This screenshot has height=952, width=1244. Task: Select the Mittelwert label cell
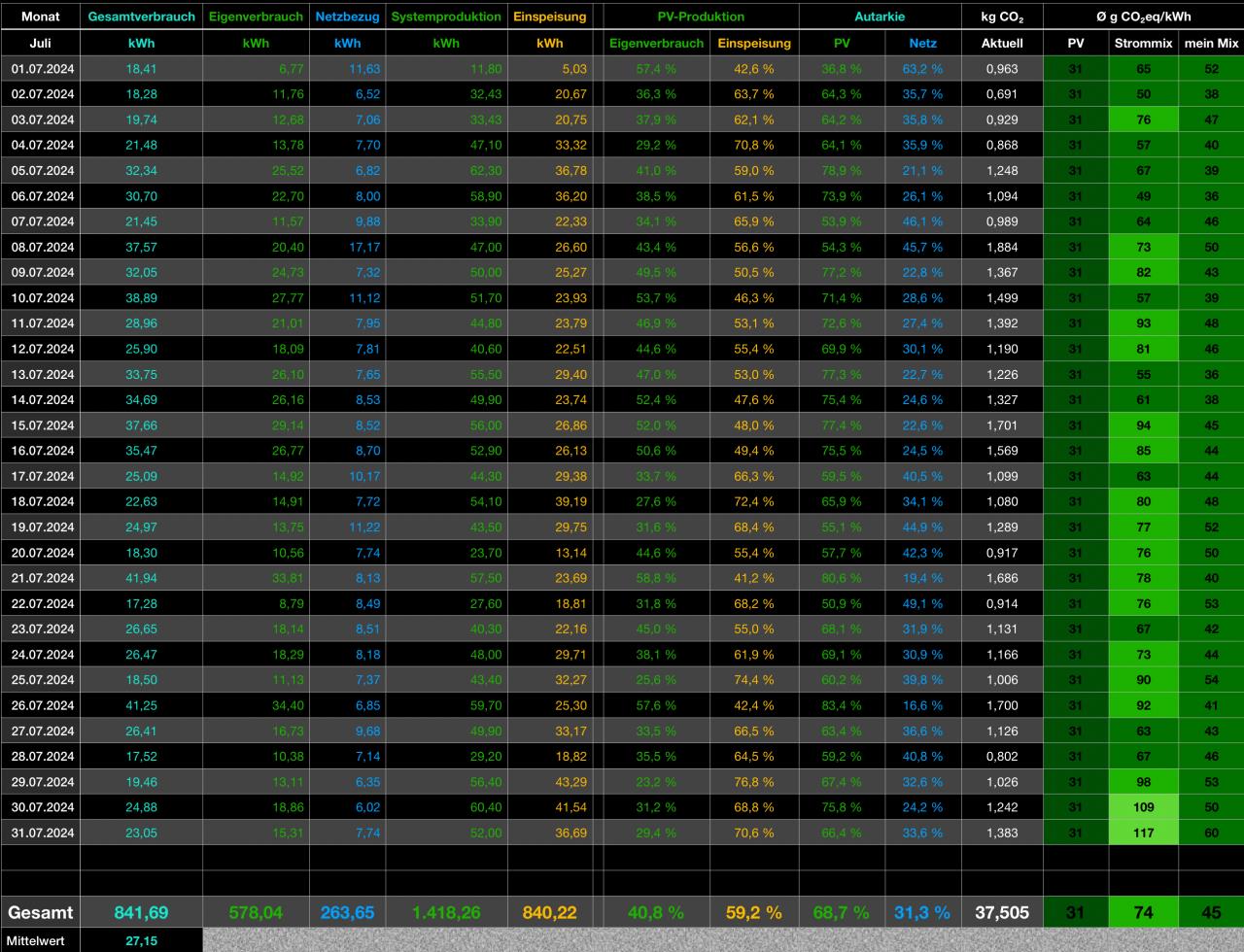pyautogui.click(x=40, y=940)
